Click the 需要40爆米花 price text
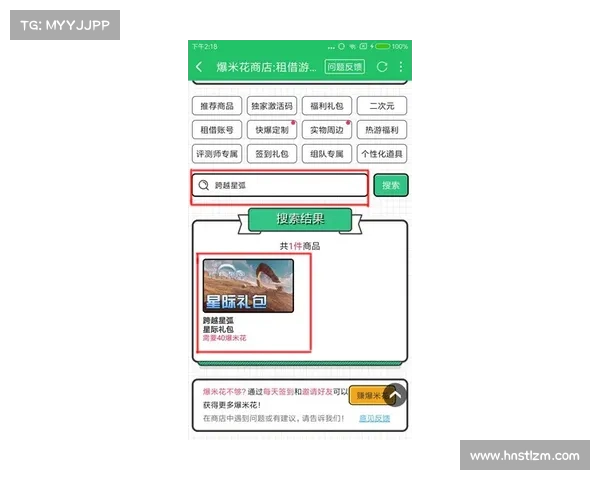 click(x=225, y=338)
